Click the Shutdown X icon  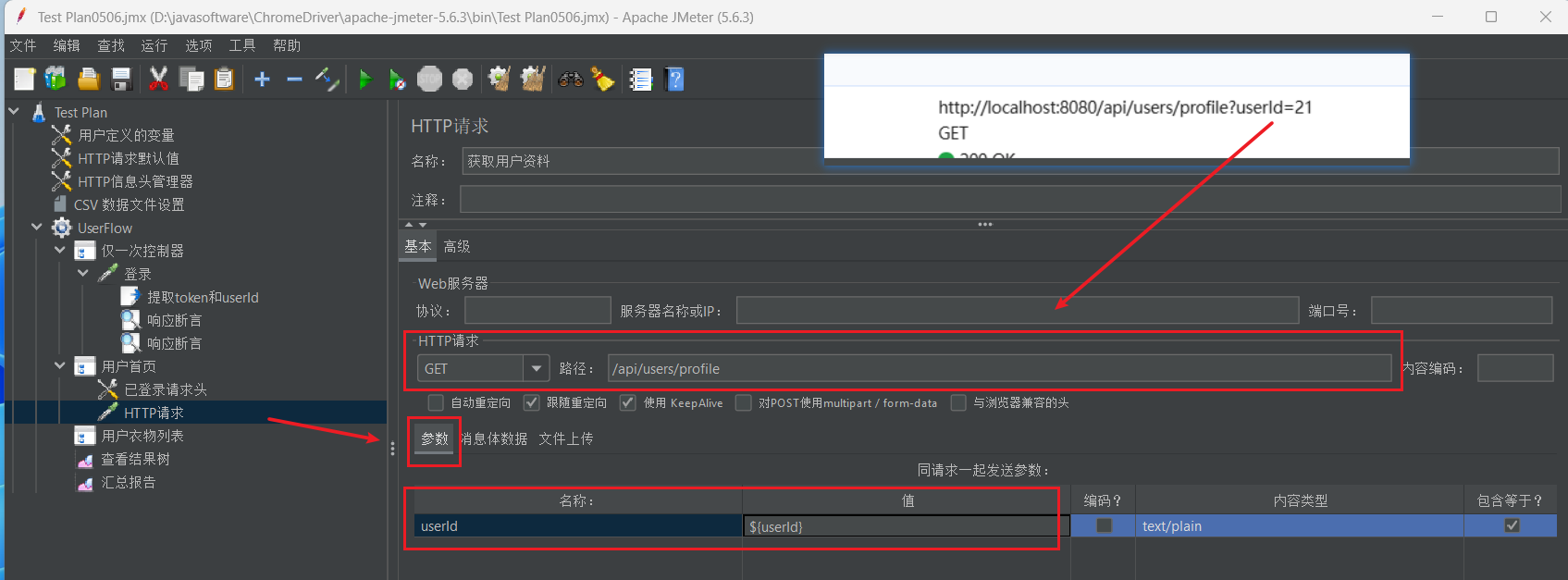point(463,80)
